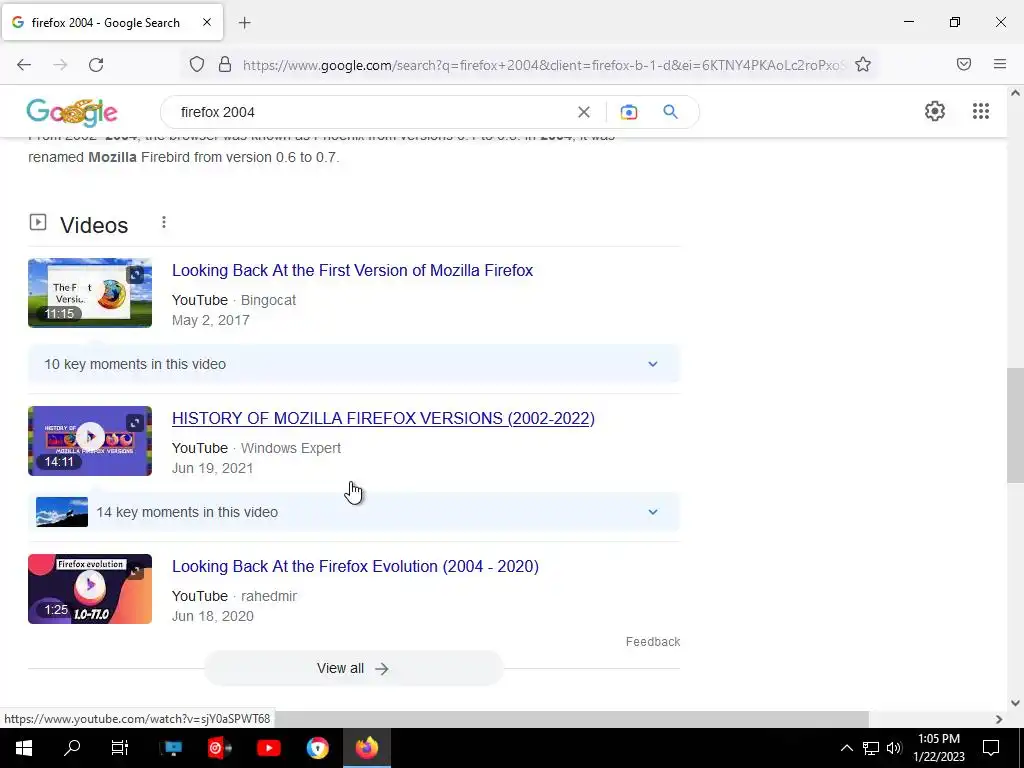1024x768 pixels.
Task: Open the shield-coin app on taskbar
Action: tap(317, 748)
